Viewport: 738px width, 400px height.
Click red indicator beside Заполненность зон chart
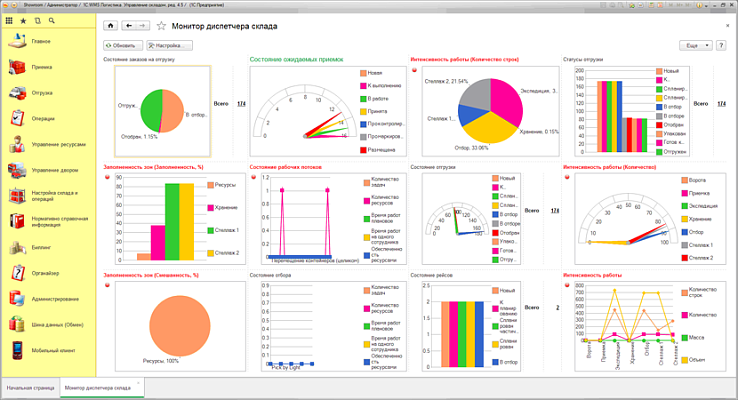point(106,179)
